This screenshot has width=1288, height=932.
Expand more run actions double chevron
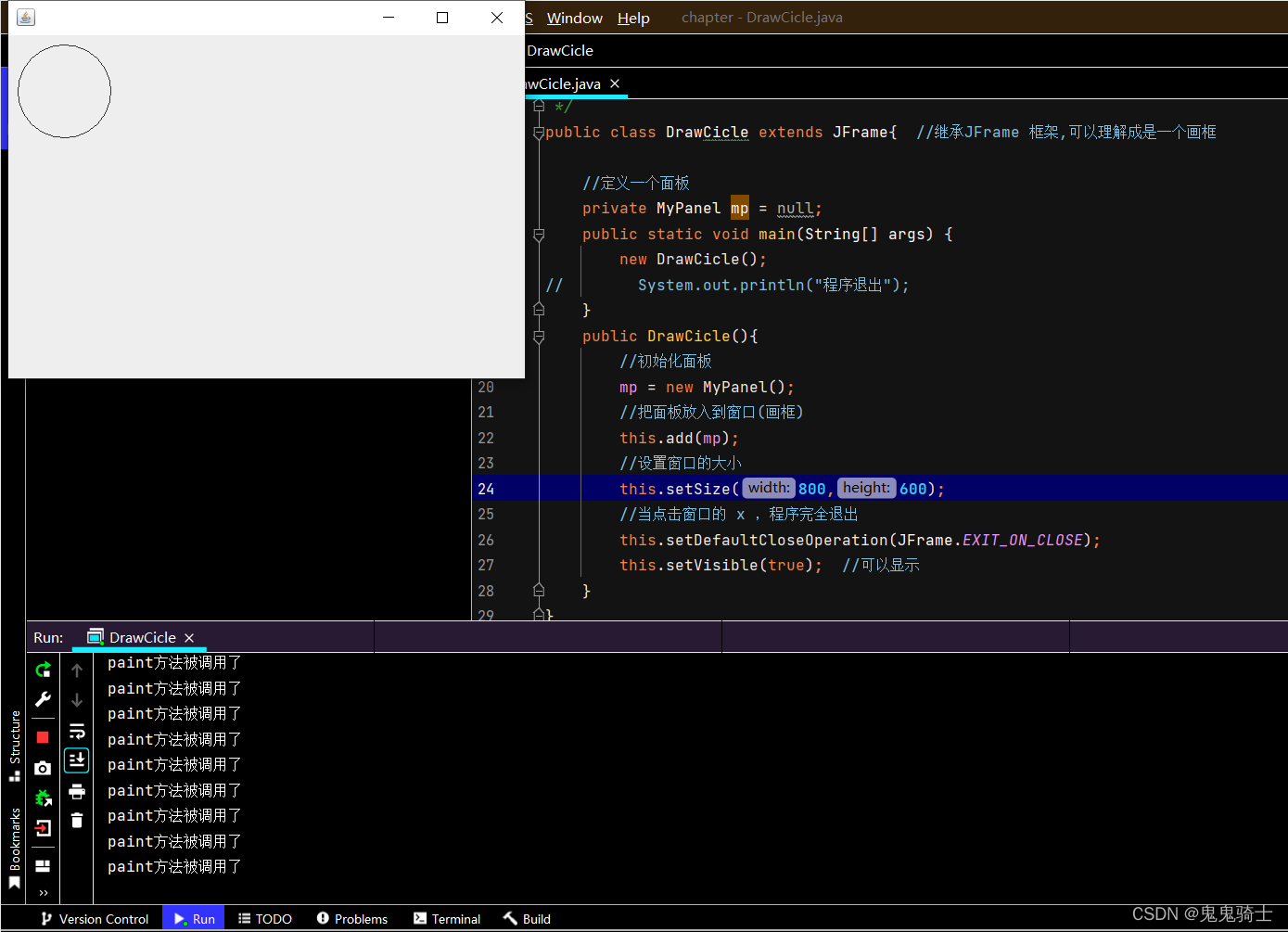pos(43,893)
